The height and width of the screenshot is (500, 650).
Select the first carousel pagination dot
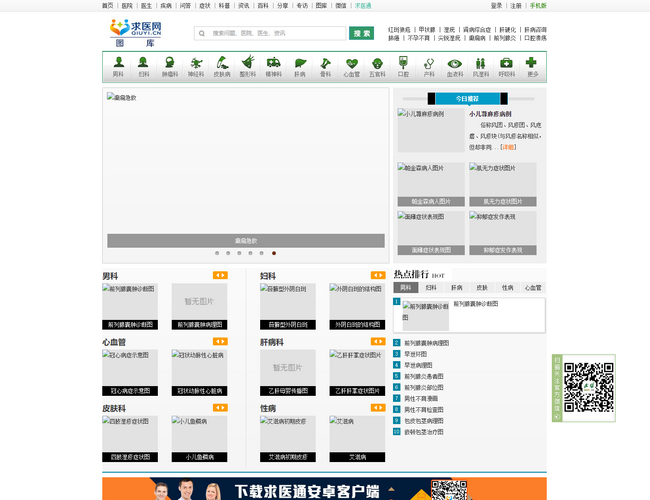217,253
